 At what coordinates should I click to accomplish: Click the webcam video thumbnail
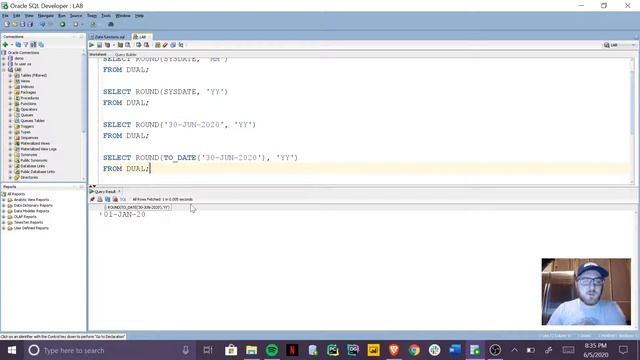click(586, 292)
